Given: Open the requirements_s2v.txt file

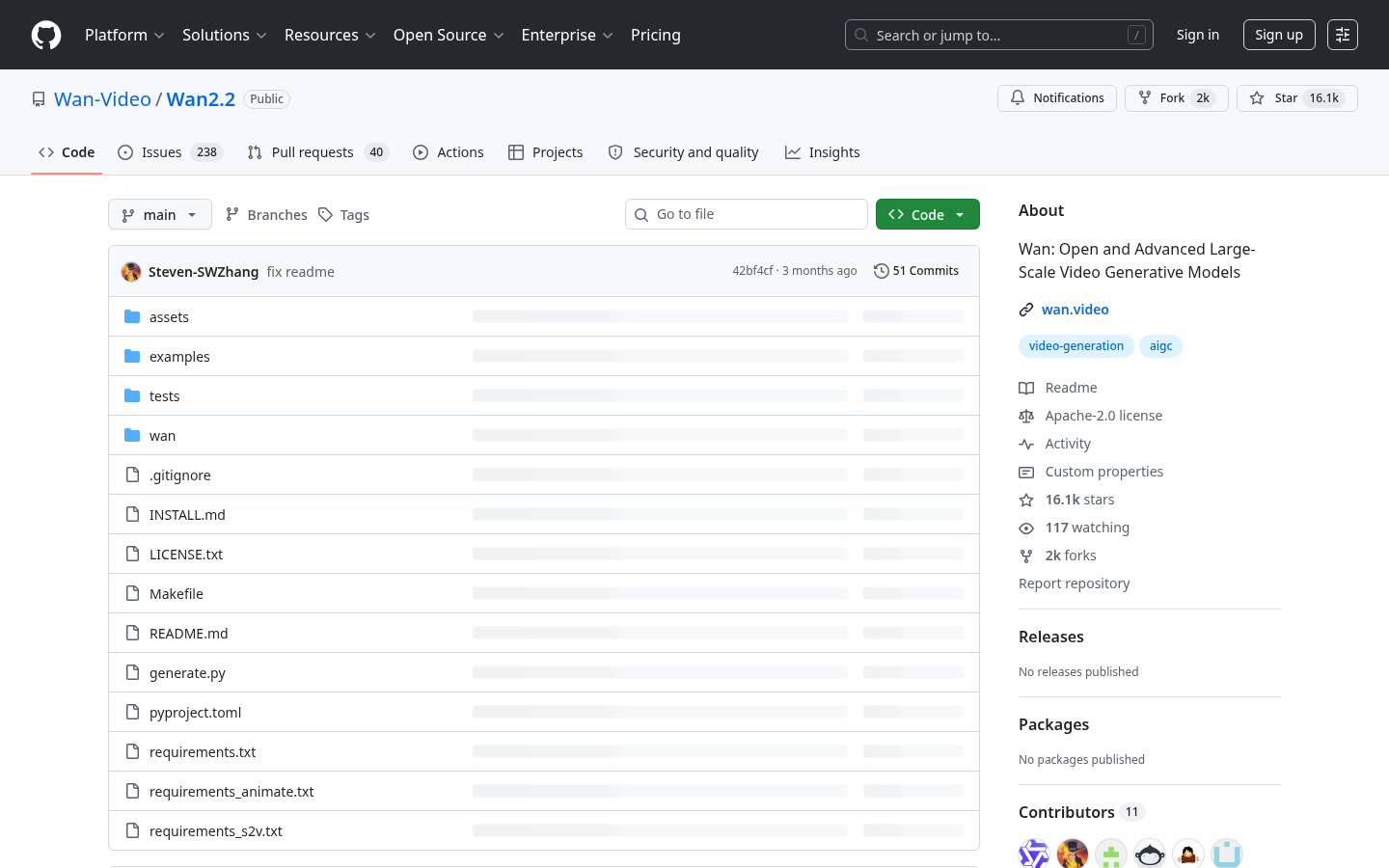Looking at the screenshot, I should 216,831.
